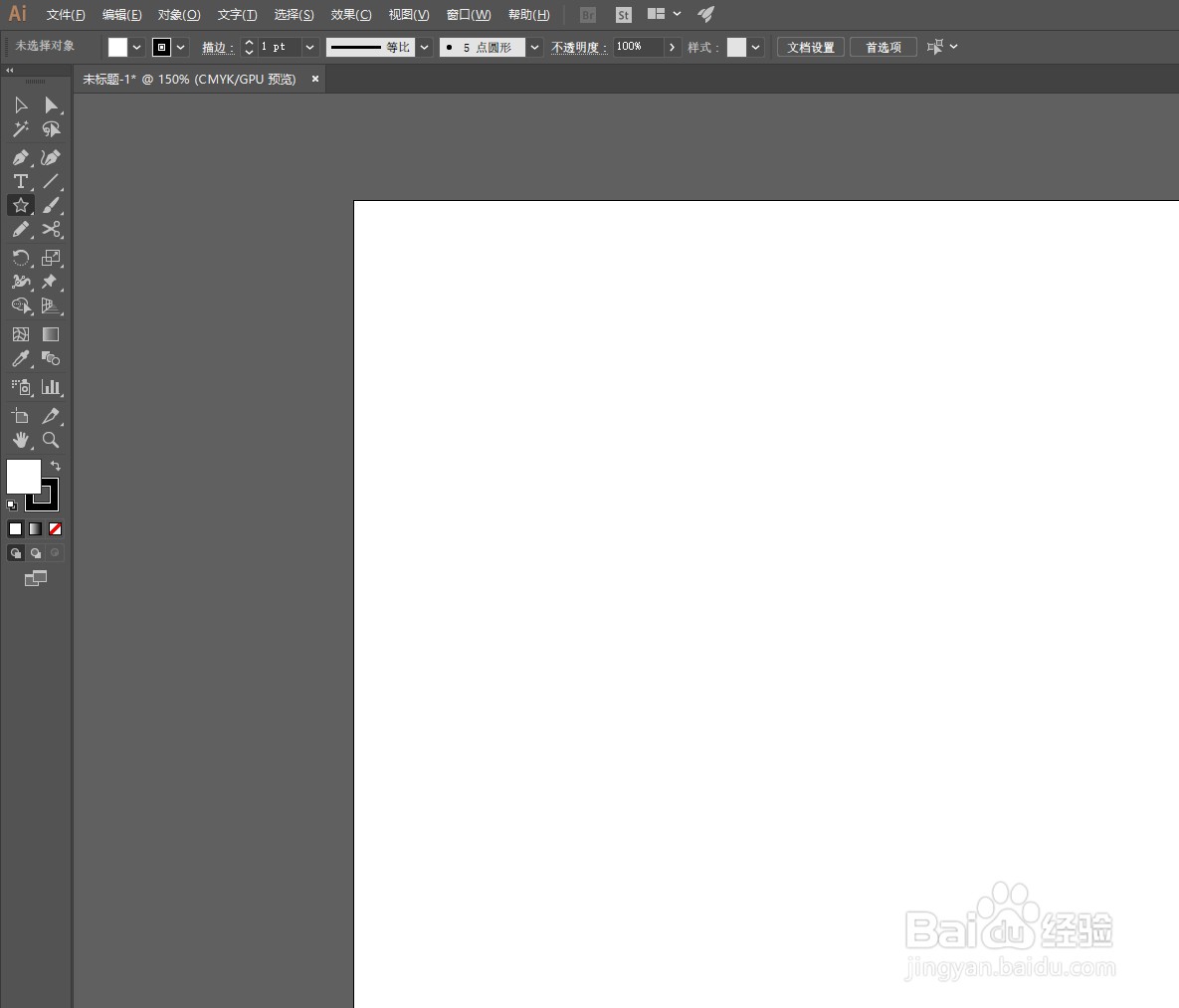
Task: Select the Line Segment tool
Action: click(x=51, y=181)
